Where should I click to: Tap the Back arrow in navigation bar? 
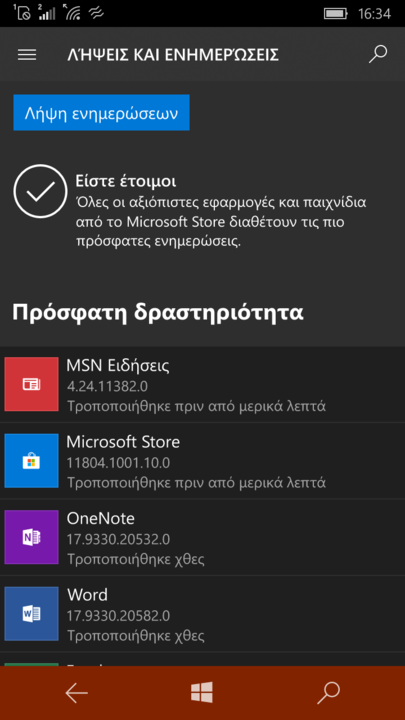[x=76, y=693]
